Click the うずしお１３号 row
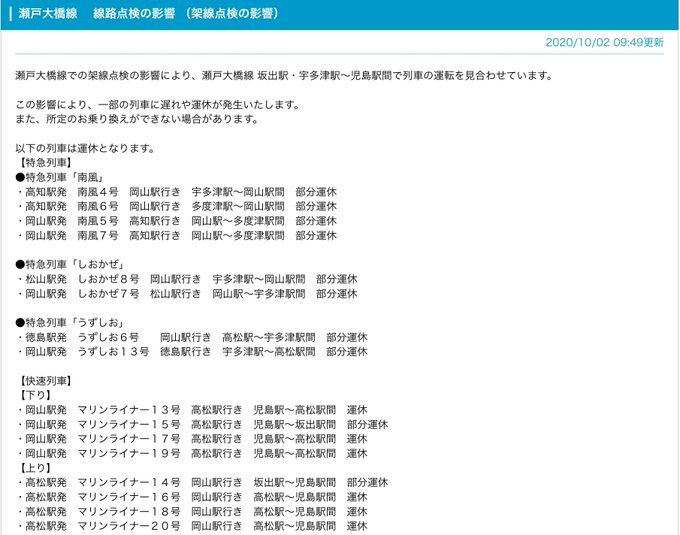The width and height of the screenshot is (680, 535). pyautogui.click(x=192, y=352)
